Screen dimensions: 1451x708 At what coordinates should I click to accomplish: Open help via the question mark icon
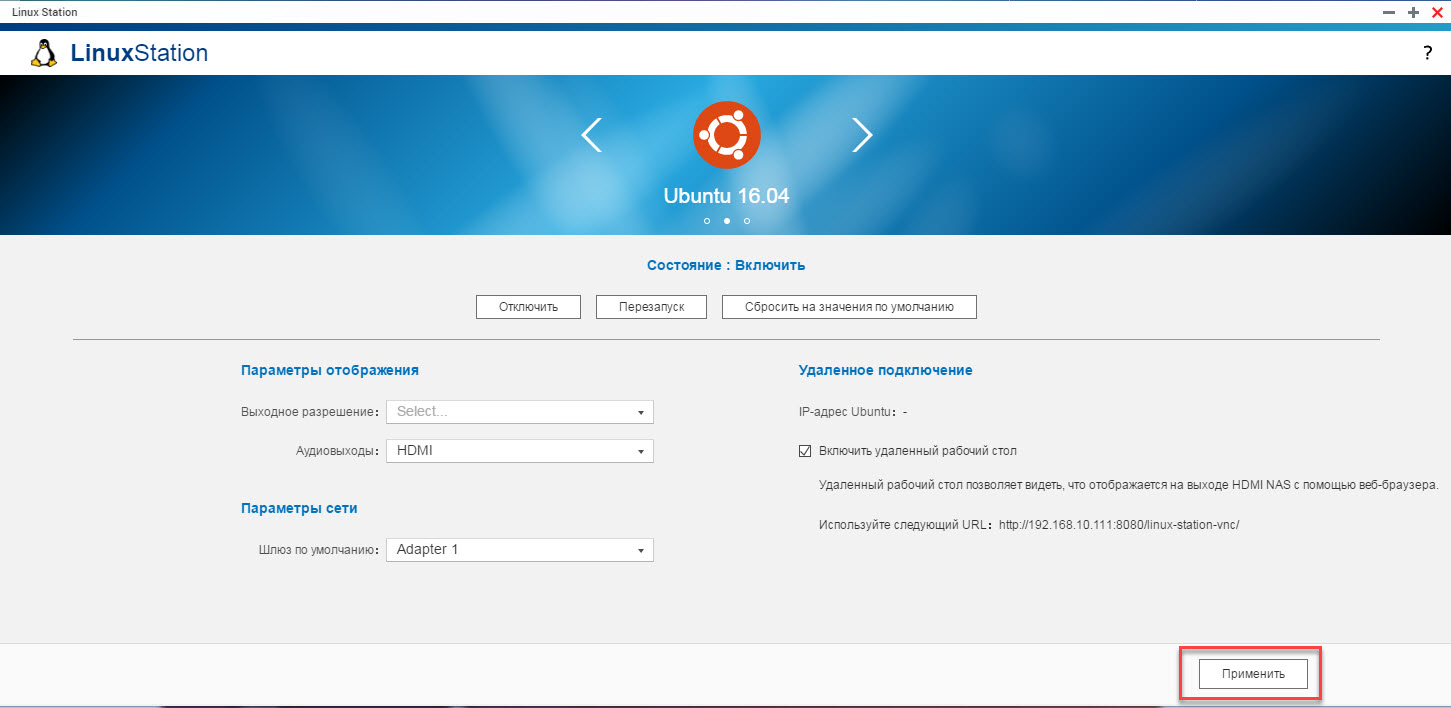(1428, 54)
